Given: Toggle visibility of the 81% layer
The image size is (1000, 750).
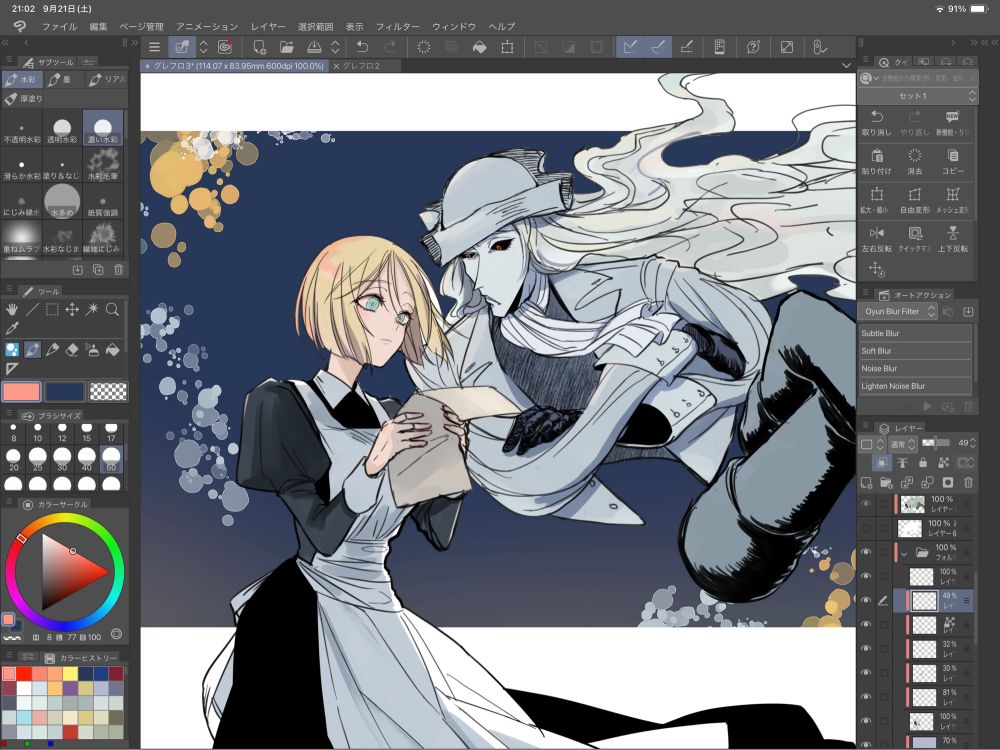Looking at the screenshot, I should coord(865,696).
